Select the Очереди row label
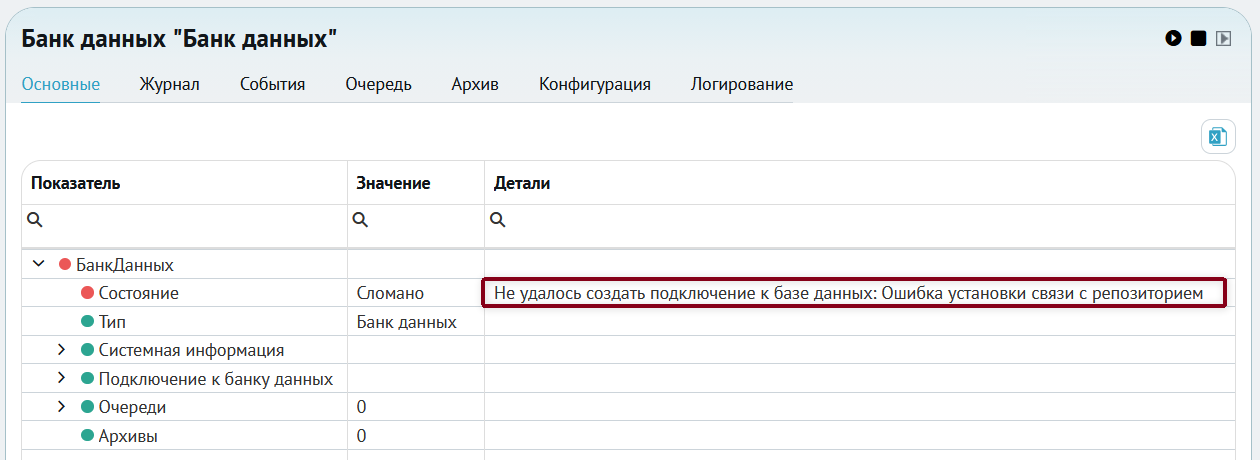Screen dimensions: 1260x460 tap(132, 407)
